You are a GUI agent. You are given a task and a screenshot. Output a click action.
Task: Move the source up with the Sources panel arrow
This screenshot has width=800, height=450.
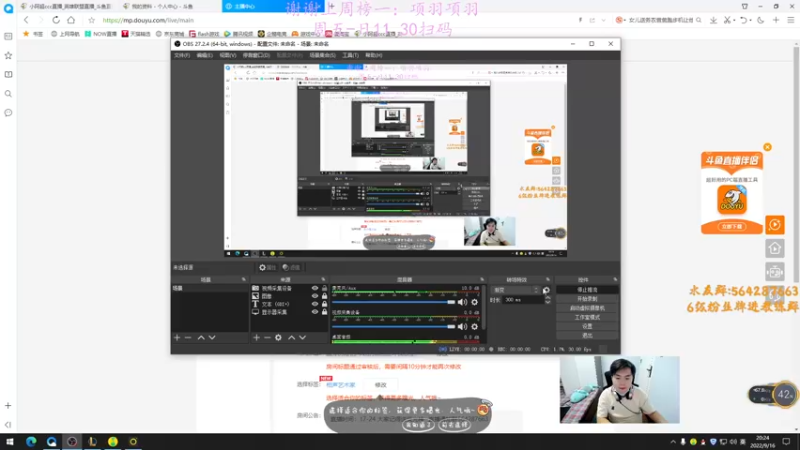tap(291, 338)
